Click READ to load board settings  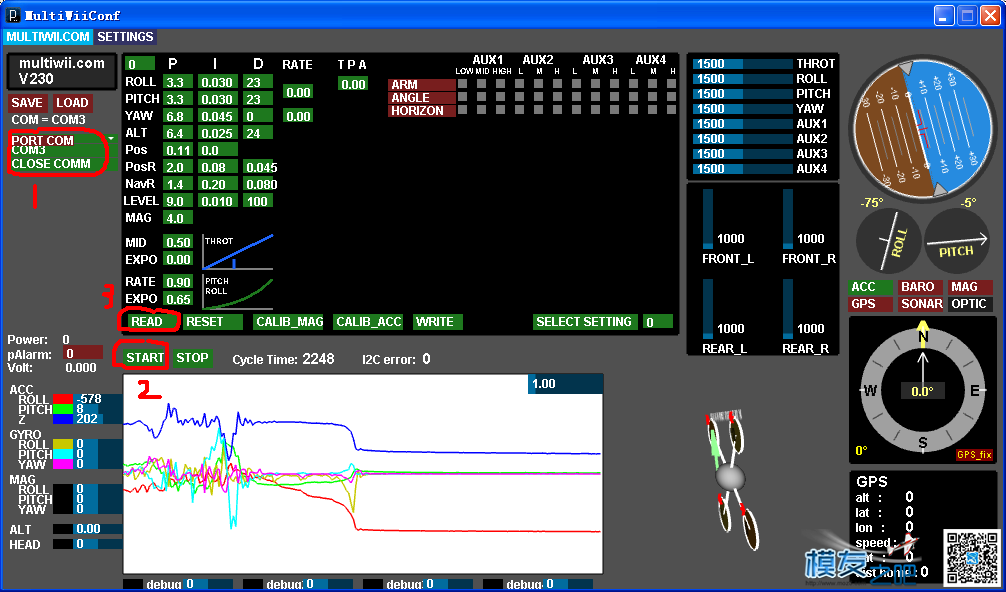[x=148, y=322]
